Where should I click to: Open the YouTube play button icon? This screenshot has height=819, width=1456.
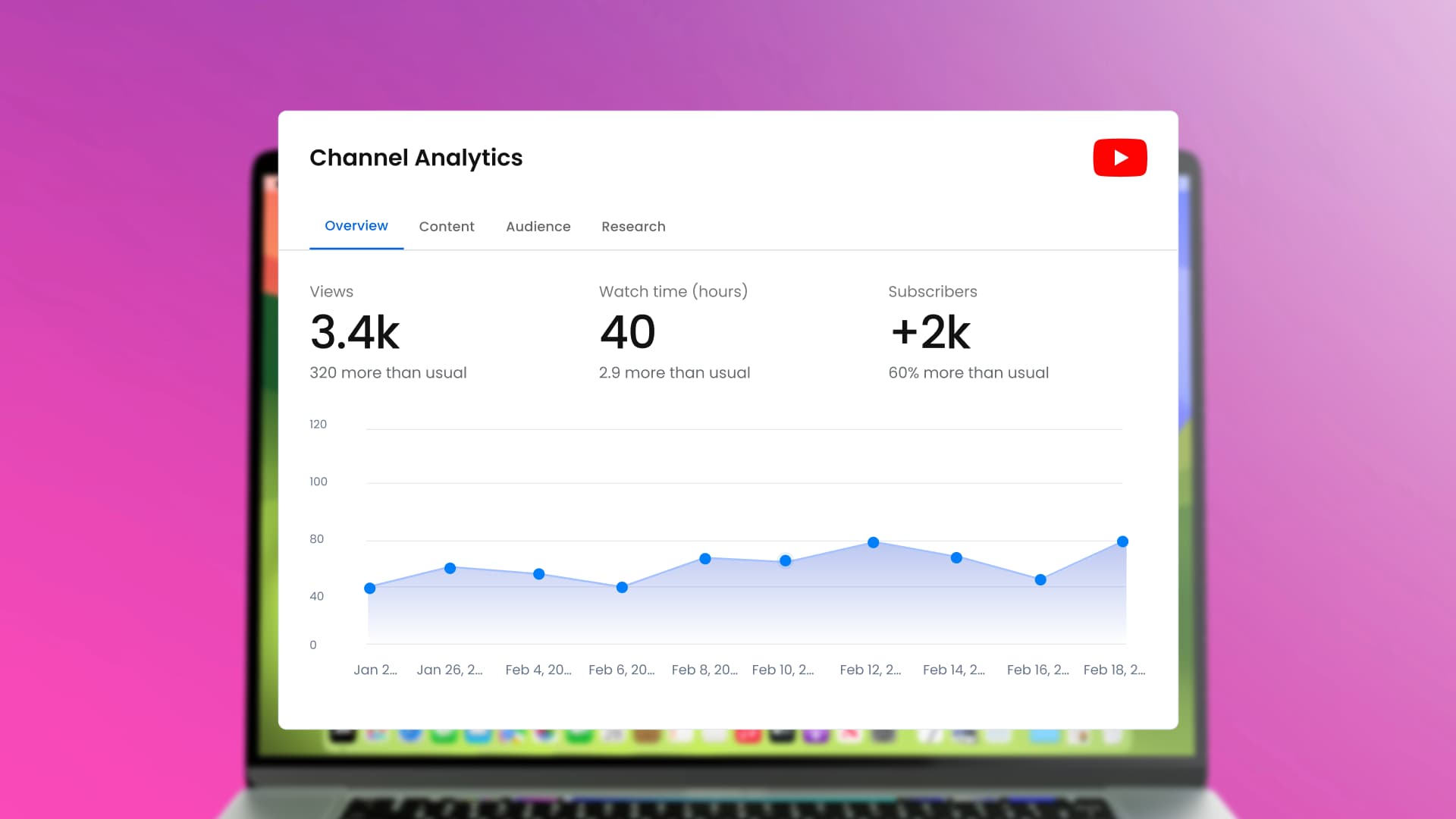1120,157
